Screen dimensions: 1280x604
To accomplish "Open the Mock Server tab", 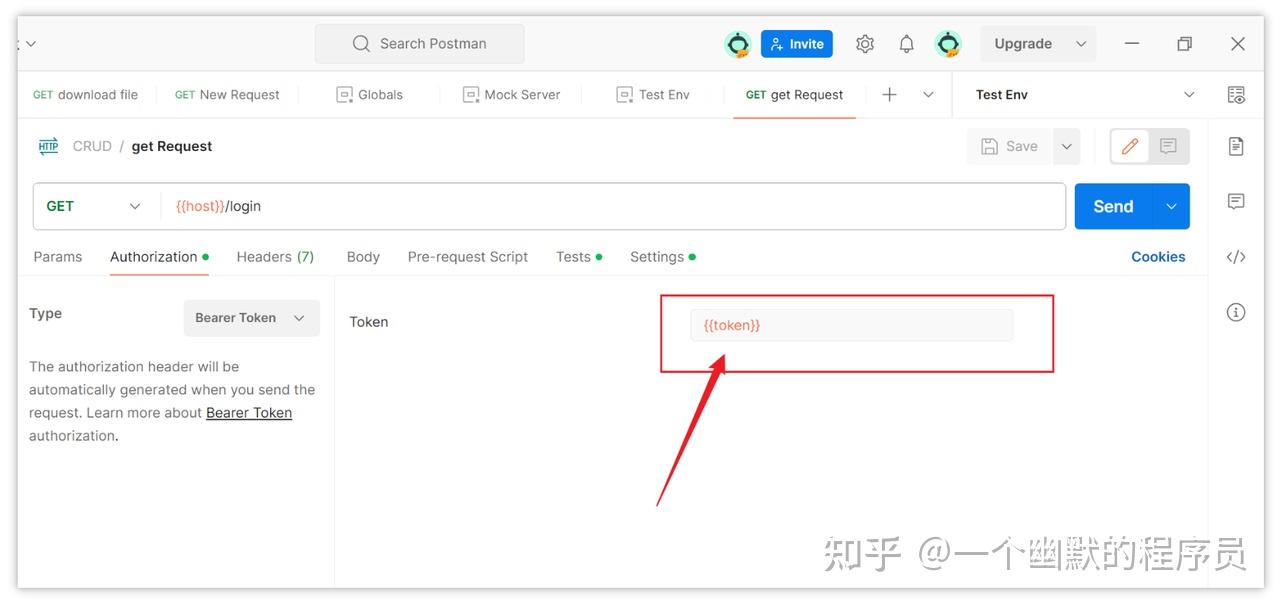I will pos(511,94).
